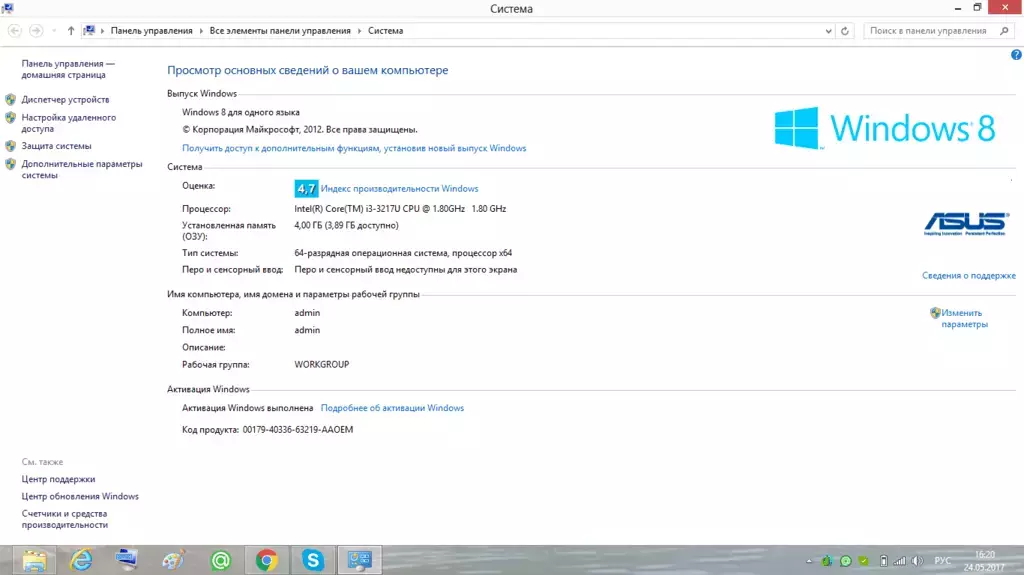The width and height of the screenshot is (1024, 575).
Task: Open 'Настройка удаленного доступа'
Action: tap(69, 123)
